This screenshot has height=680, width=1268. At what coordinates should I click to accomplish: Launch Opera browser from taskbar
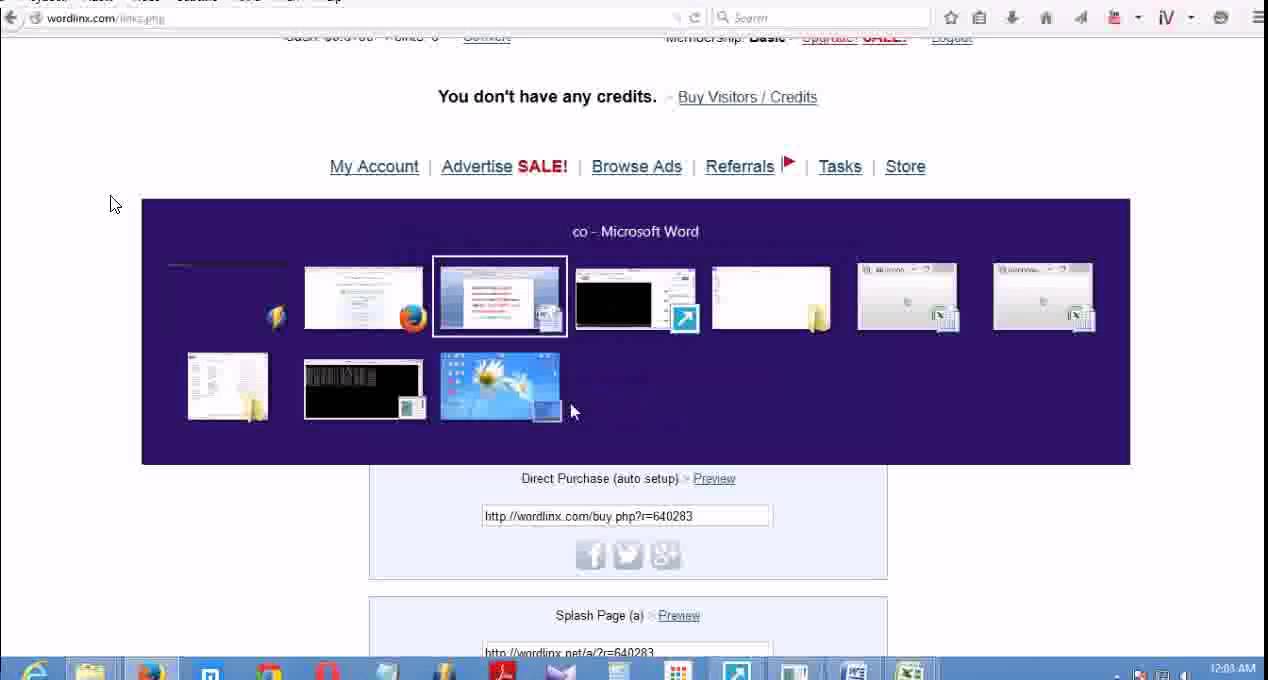click(328, 670)
